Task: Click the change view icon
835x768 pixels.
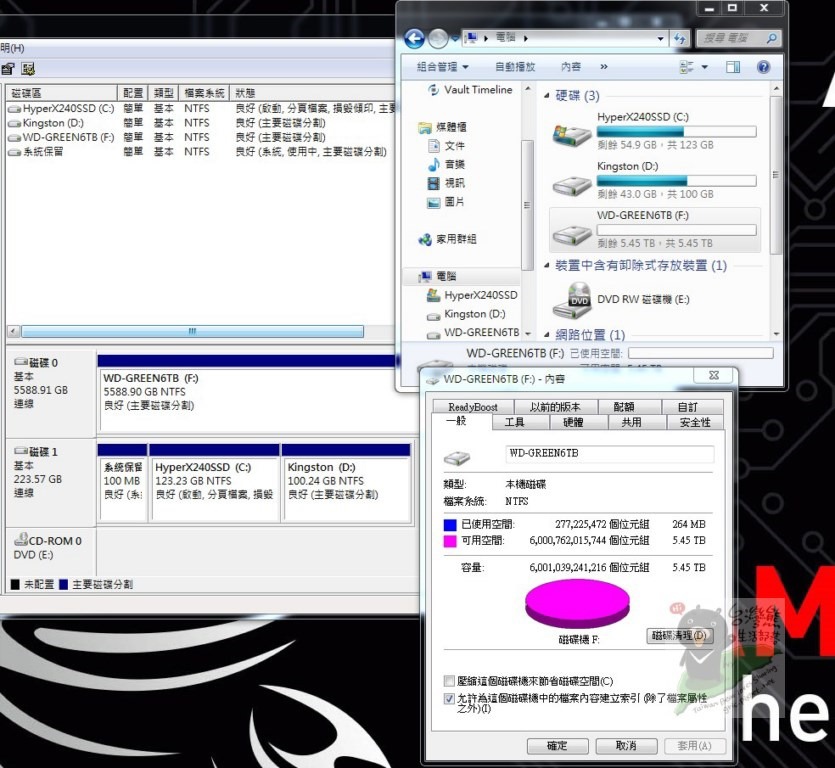Action: pos(686,67)
